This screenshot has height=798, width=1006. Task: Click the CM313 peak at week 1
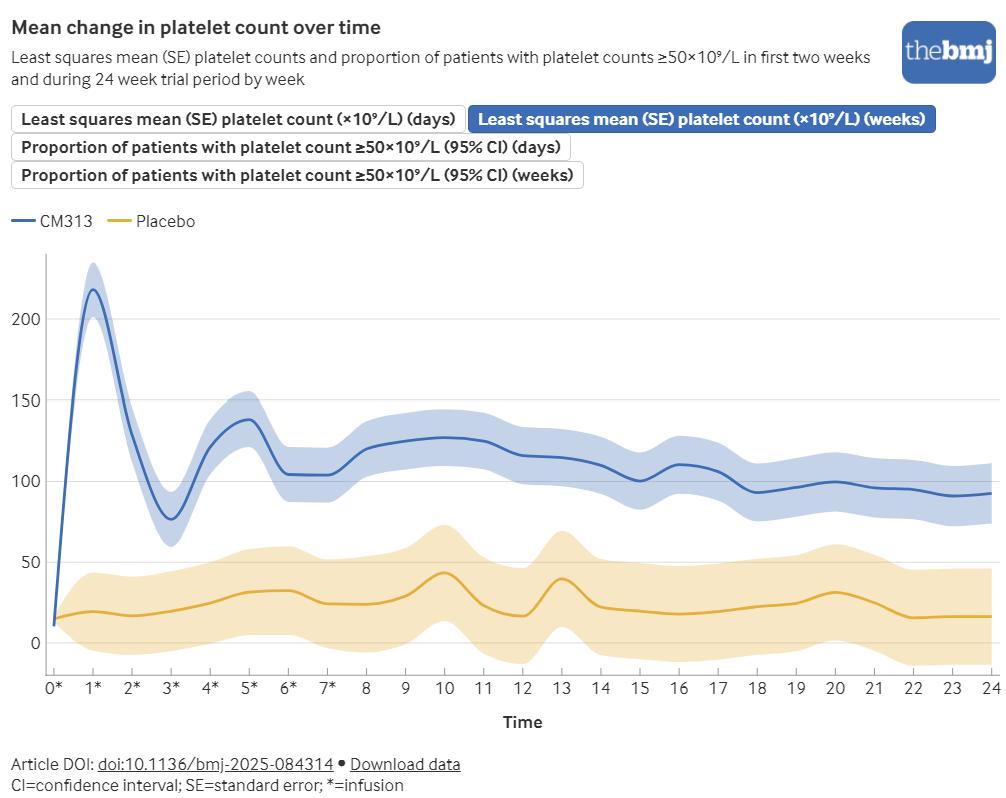[x=93, y=290]
